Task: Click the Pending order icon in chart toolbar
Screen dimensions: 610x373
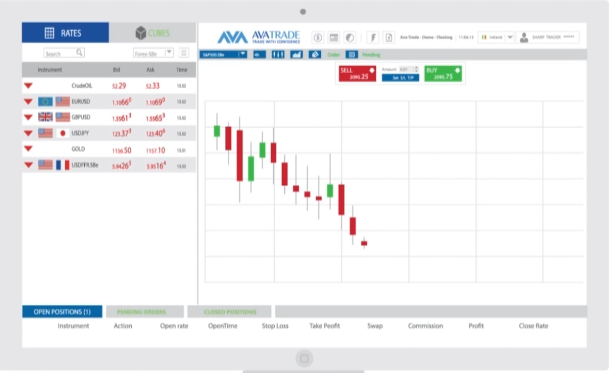Action: 352,55
